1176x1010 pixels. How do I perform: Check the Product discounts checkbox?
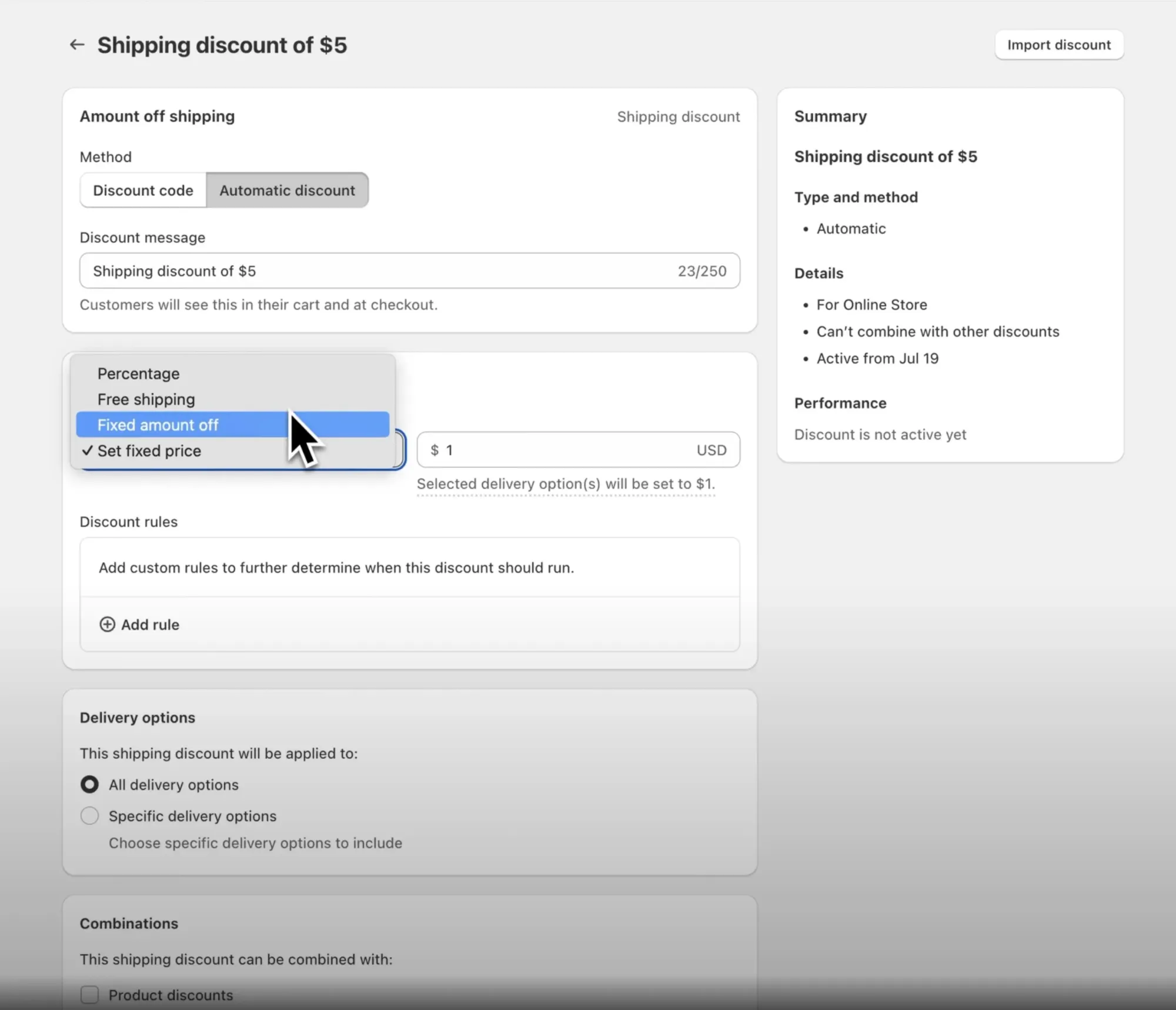pos(89,995)
